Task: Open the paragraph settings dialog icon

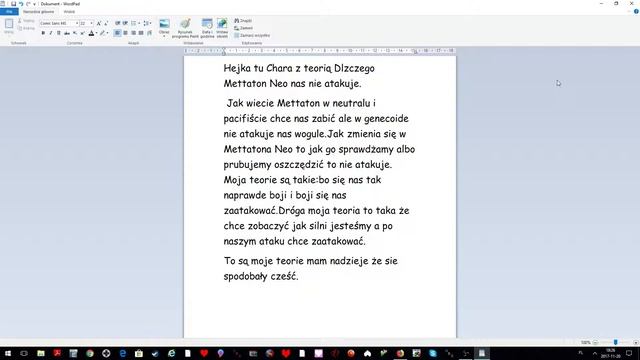Action: [x=149, y=33]
